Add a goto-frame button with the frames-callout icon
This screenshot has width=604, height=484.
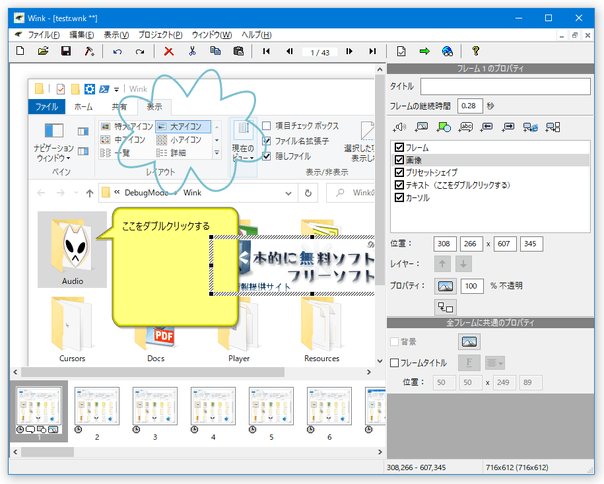click(x=553, y=127)
